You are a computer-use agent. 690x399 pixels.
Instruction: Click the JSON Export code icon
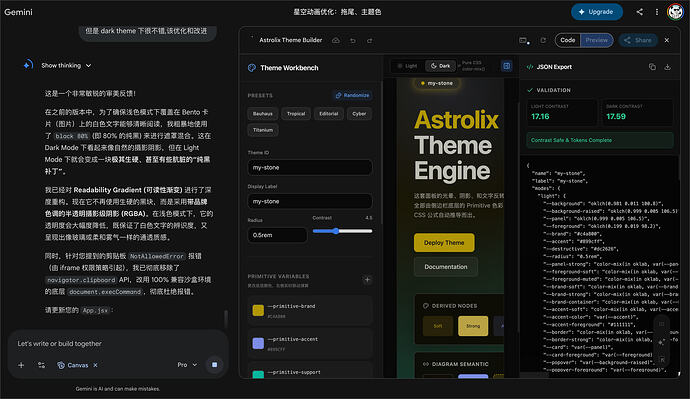530,67
